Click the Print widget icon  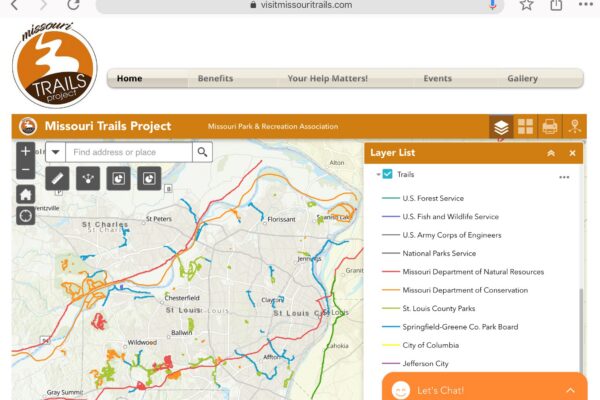[550, 127]
